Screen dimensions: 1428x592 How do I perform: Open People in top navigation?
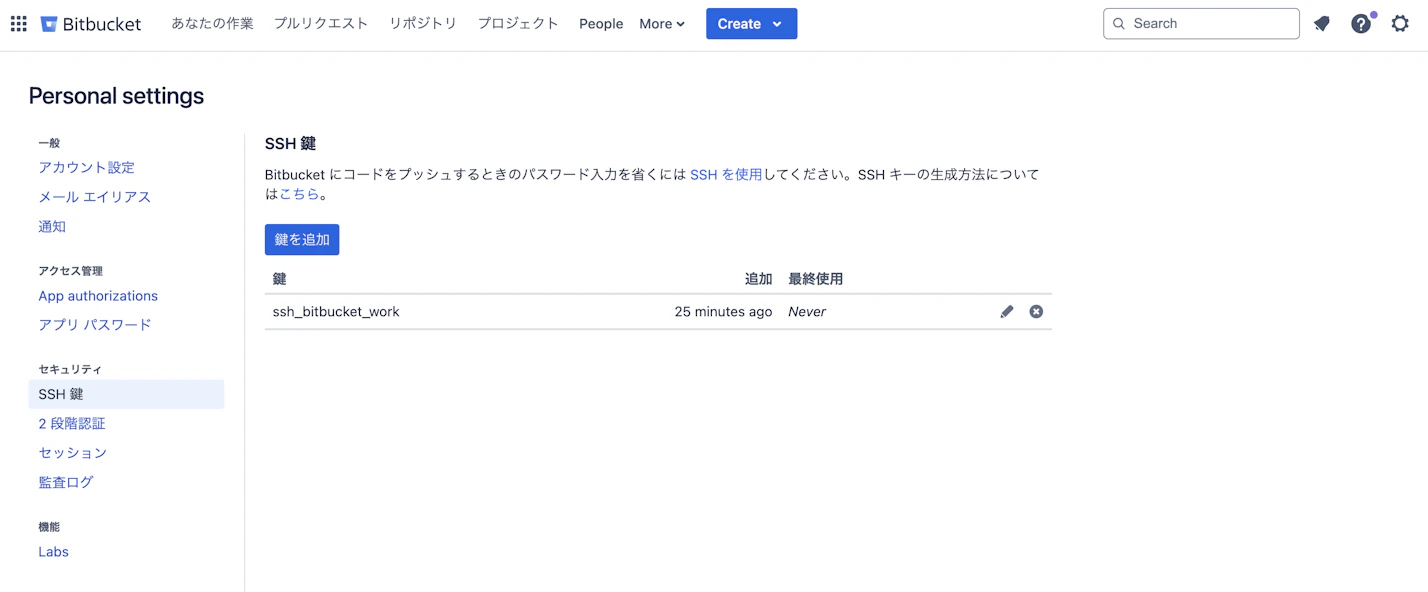(x=601, y=24)
